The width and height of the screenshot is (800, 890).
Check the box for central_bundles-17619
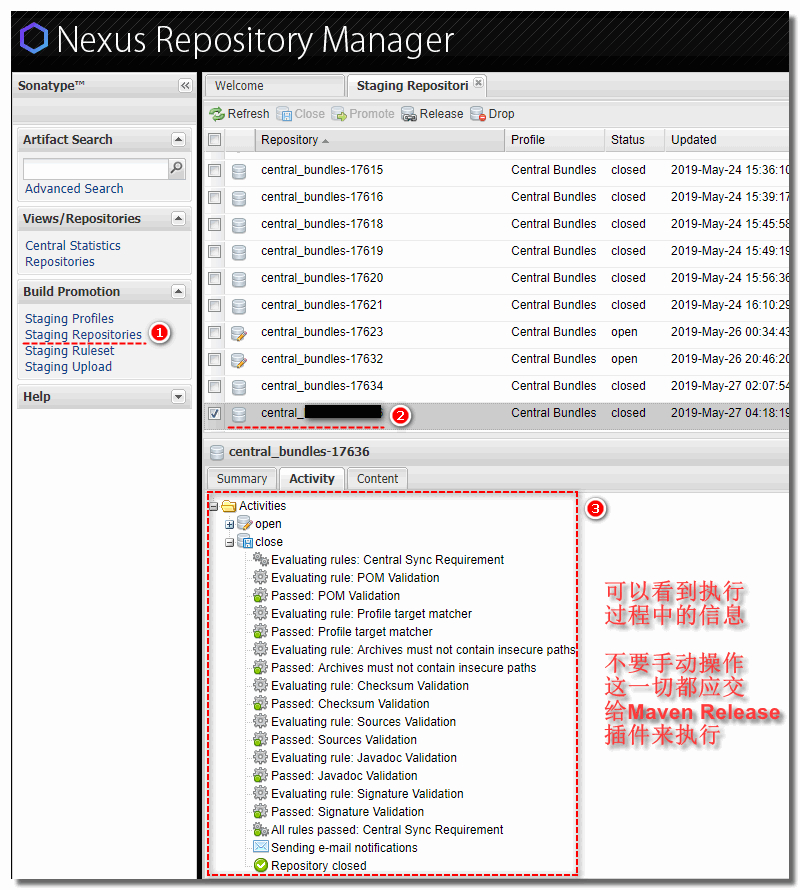pos(215,251)
